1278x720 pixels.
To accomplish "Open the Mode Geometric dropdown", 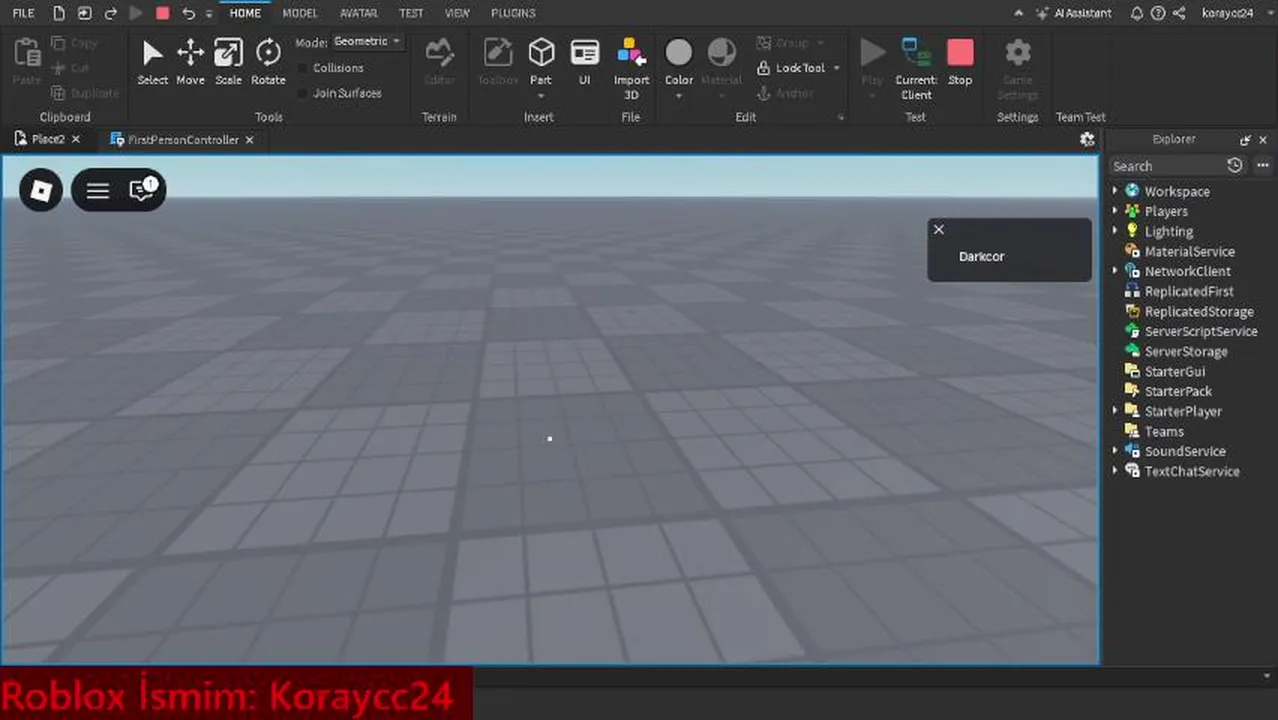I will 367,42.
